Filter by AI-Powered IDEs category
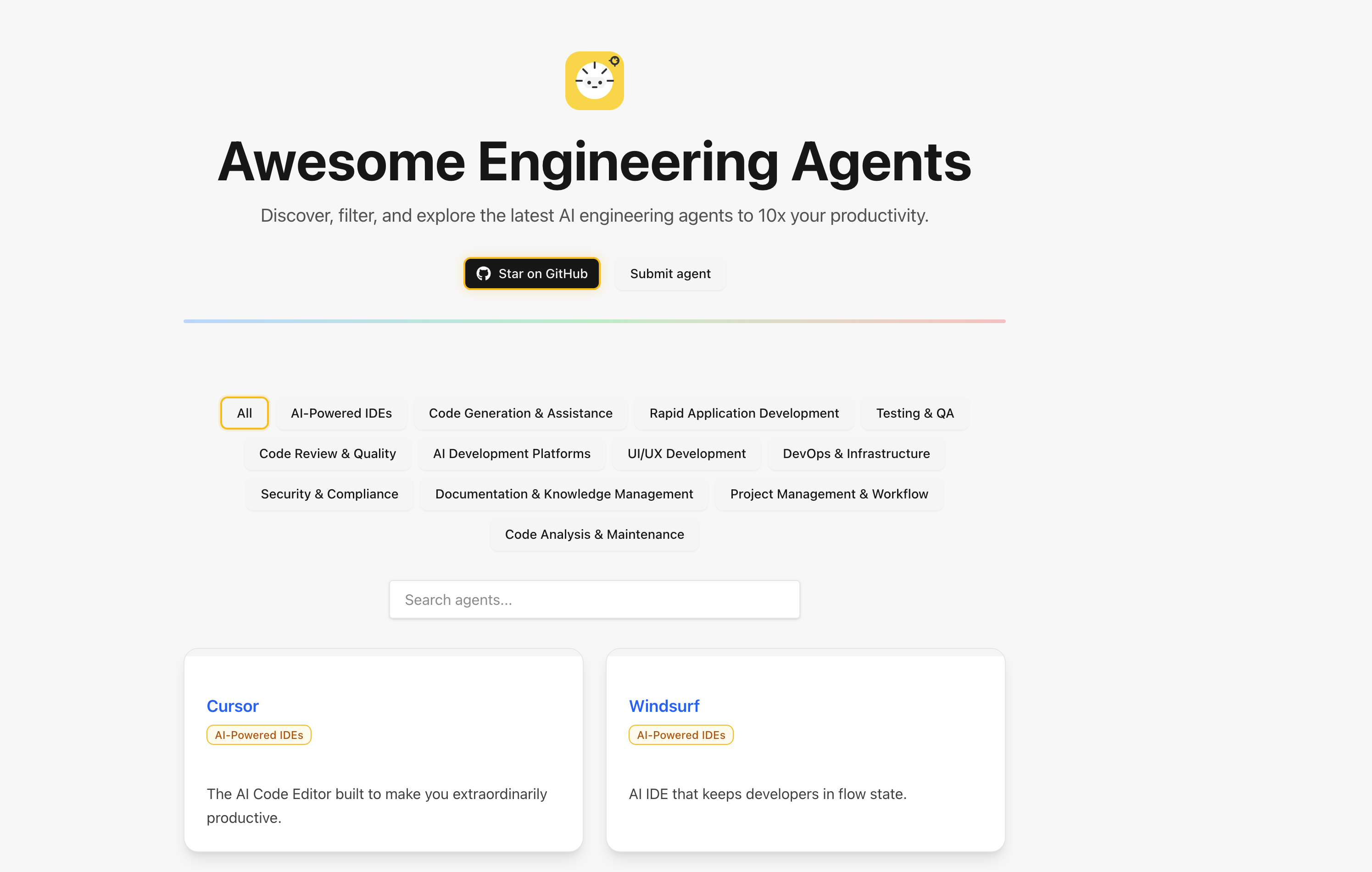 341,413
